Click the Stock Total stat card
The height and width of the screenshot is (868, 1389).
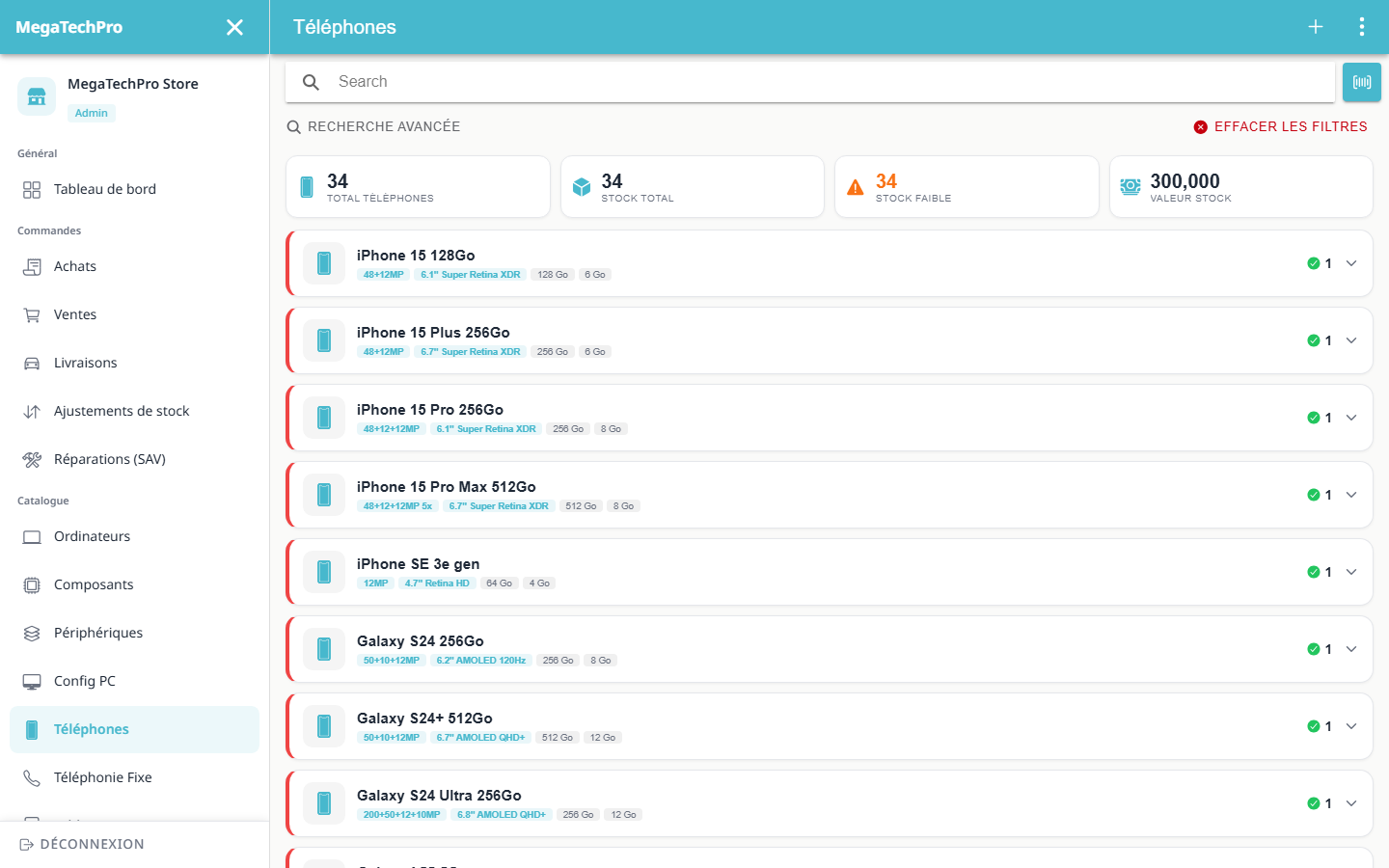(x=693, y=187)
